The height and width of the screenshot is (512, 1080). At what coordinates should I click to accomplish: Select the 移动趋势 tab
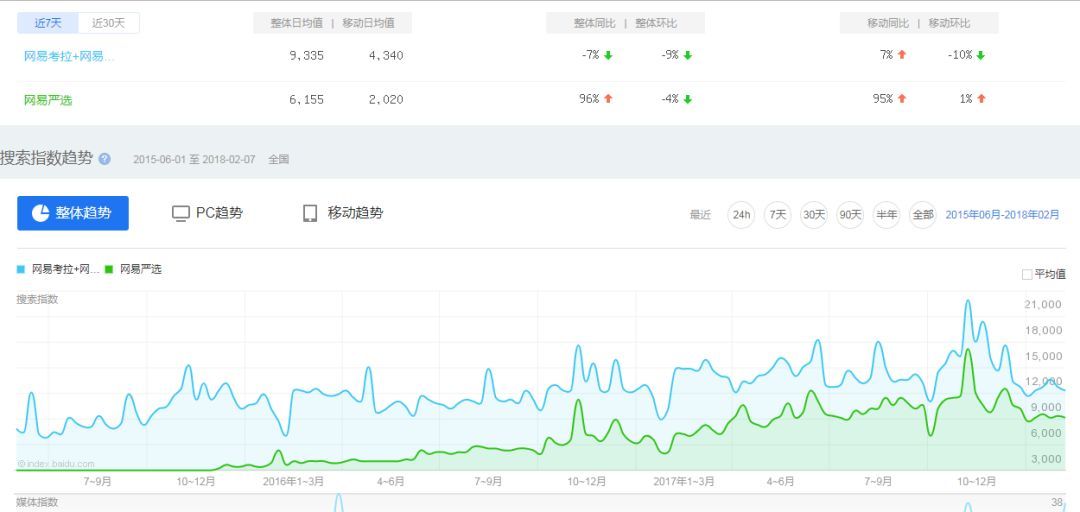tap(343, 213)
